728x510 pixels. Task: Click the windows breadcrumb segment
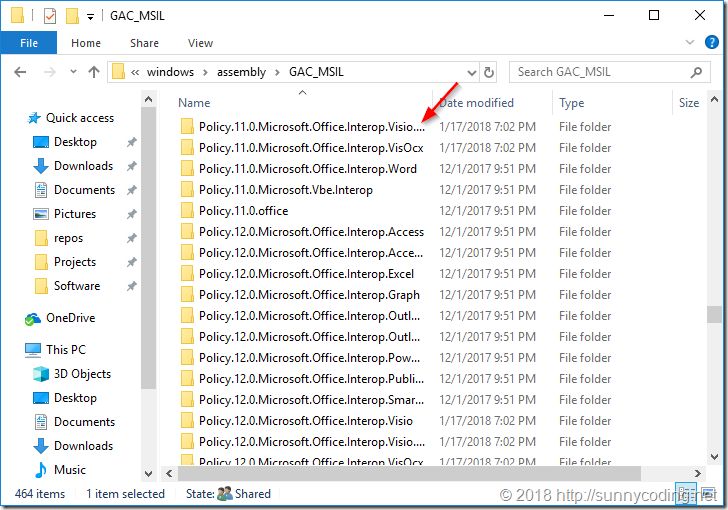170,72
